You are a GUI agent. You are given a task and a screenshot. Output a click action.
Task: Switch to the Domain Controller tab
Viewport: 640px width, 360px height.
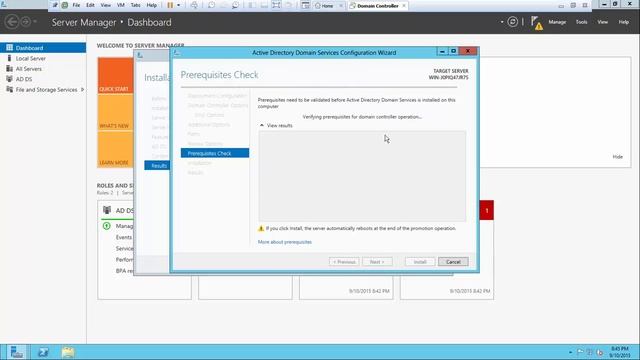pyautogui.click(x=378, y=6)
